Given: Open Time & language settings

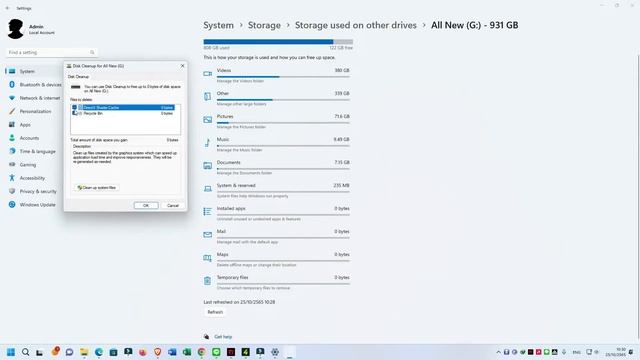Looking at the screenshot, I should [x=33, y=151].
